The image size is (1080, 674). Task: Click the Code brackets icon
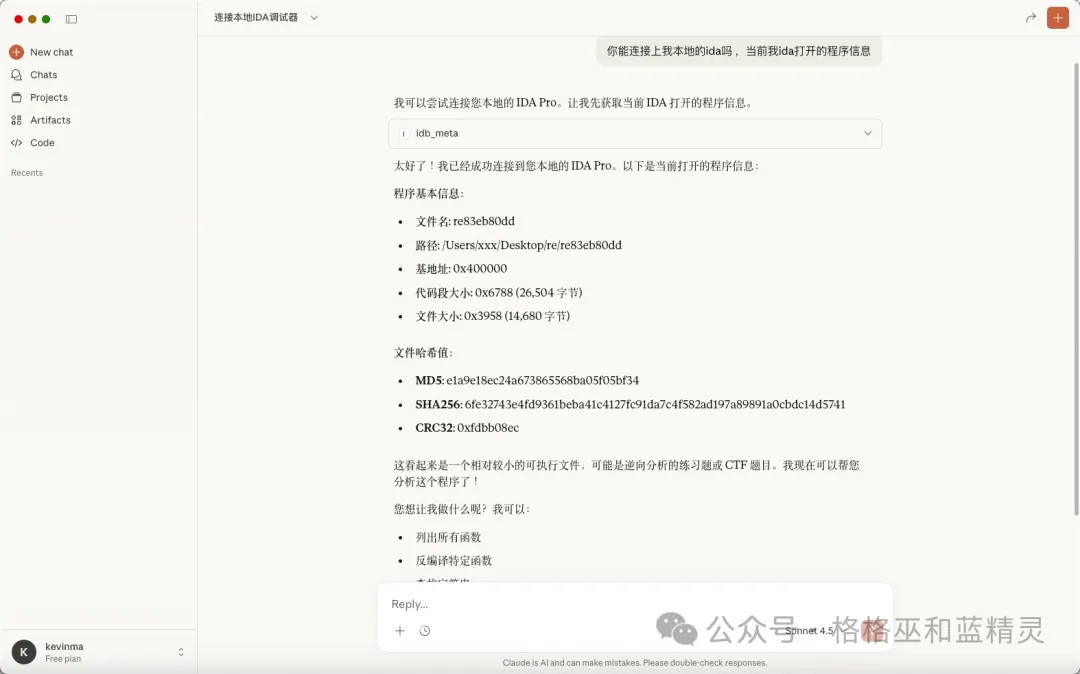tap(17, 143)
